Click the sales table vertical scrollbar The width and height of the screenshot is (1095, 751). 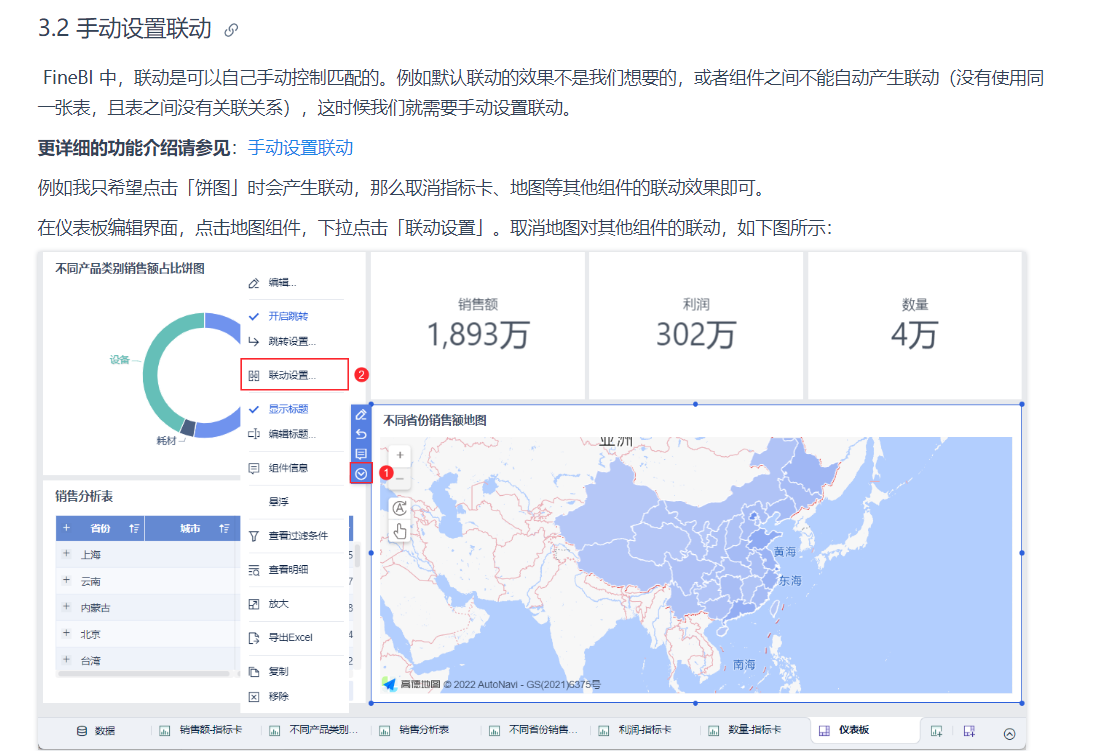(x=357, y=555)
